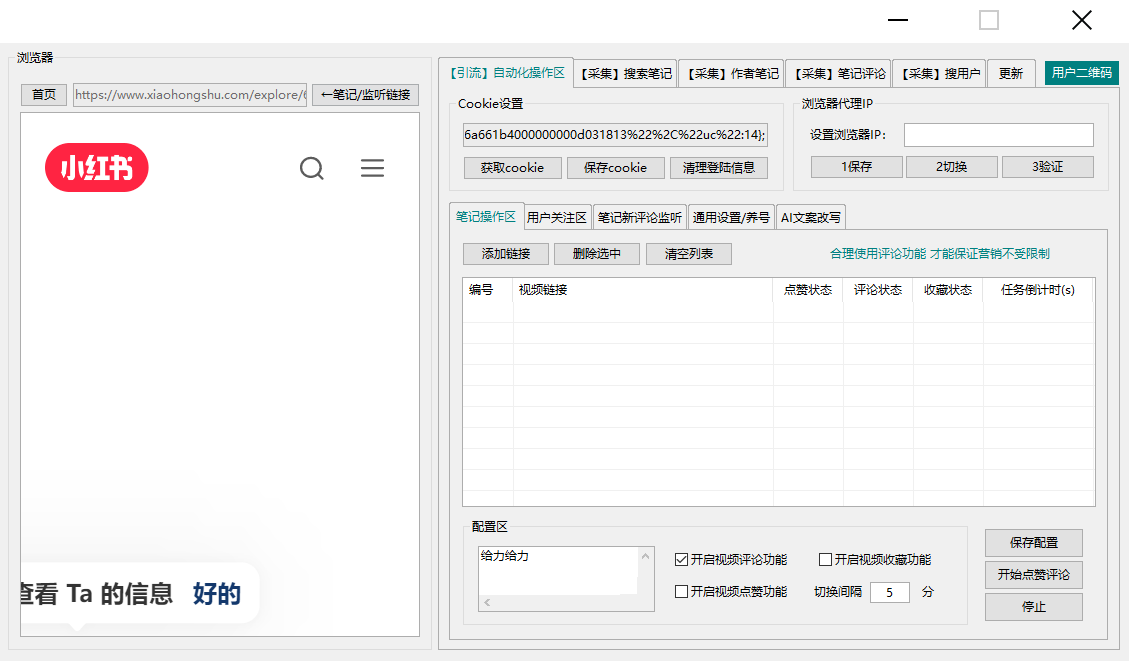The height and width of the screenshot is (661, 1129).
Task: Click the 小红书 red logo
Action: [x=97, y=168]
